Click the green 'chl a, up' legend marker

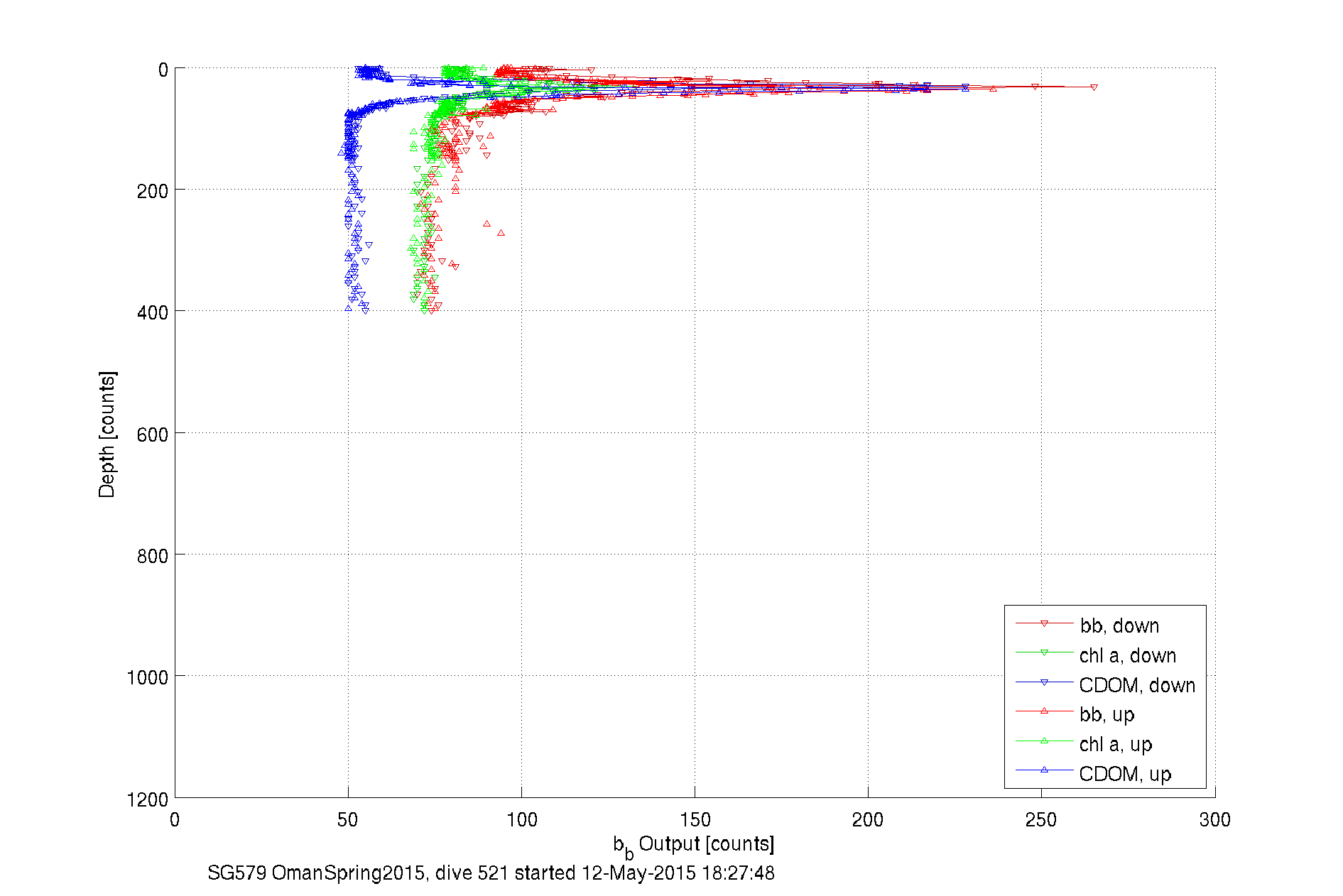1044,741
